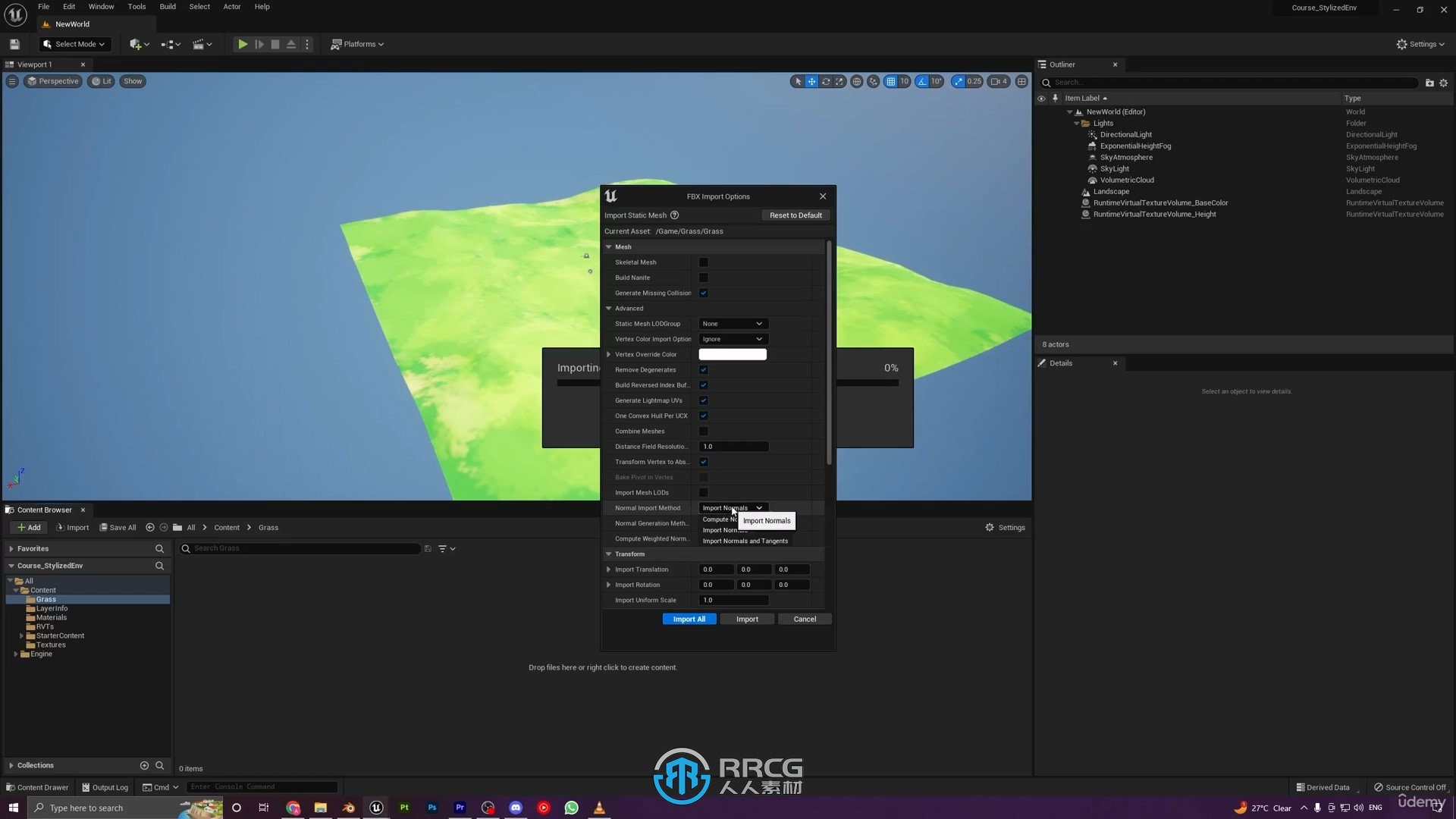1456x819 pixels.
Task: Select the Mesh section expander
Action: click(609, 247)
